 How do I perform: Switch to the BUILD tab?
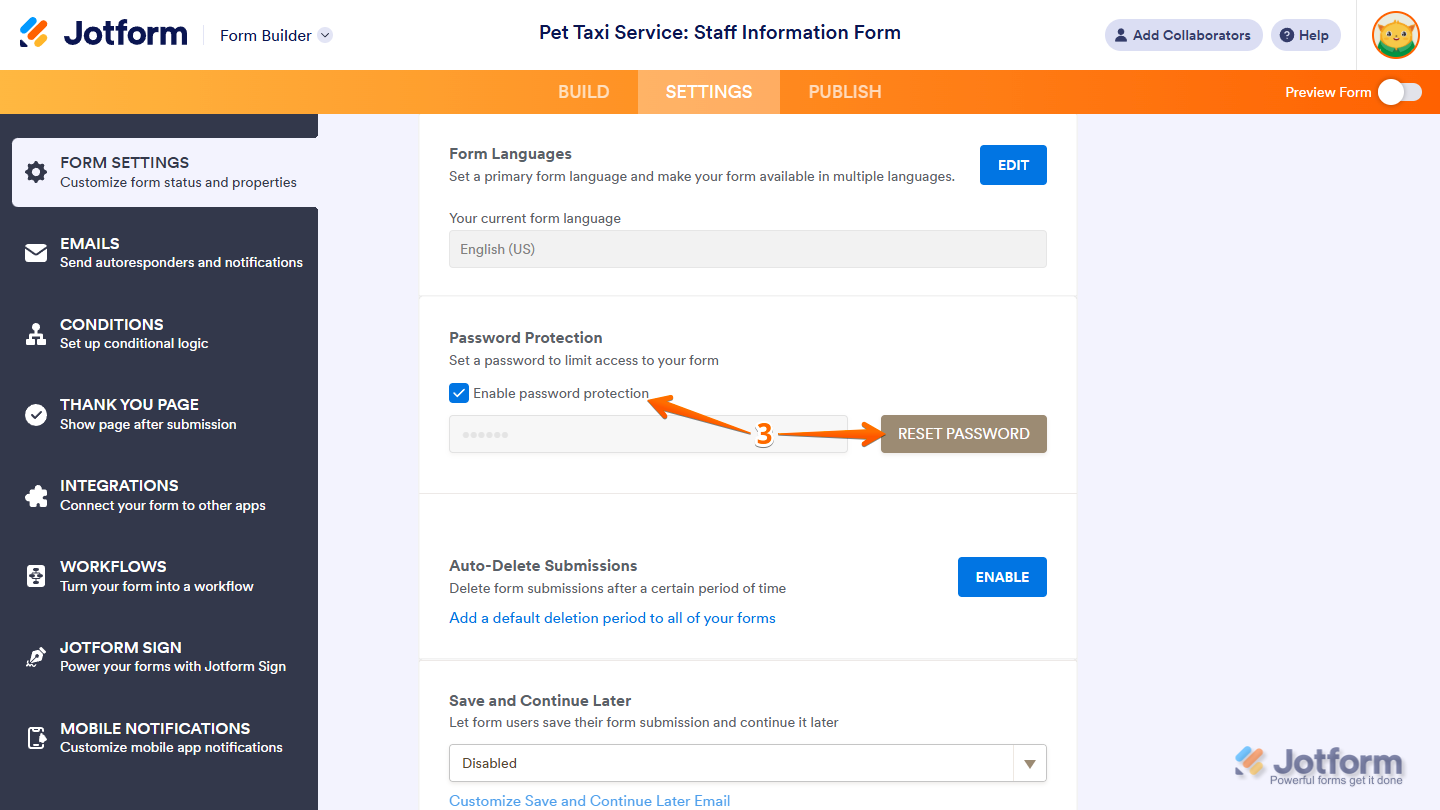click(x=583, y=92)
